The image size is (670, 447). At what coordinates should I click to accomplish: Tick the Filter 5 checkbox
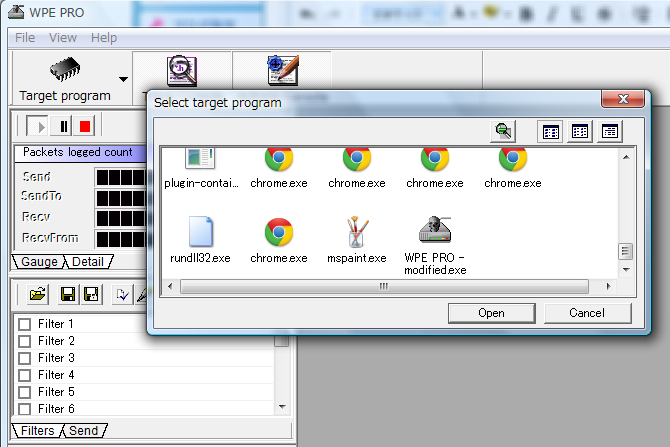tap(25, 392)
